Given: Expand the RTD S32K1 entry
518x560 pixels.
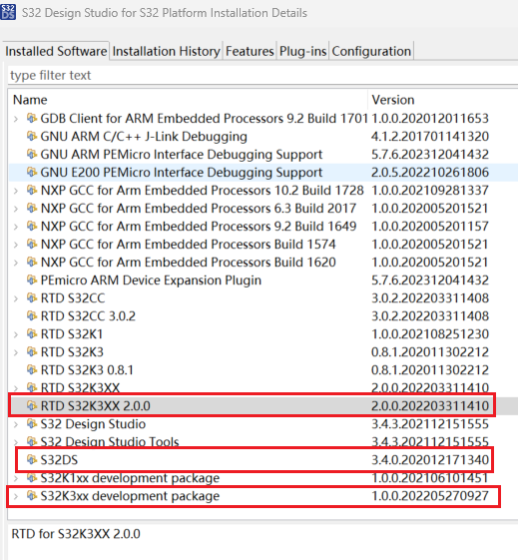Looking at the screenshot, I should click(16, 334).
